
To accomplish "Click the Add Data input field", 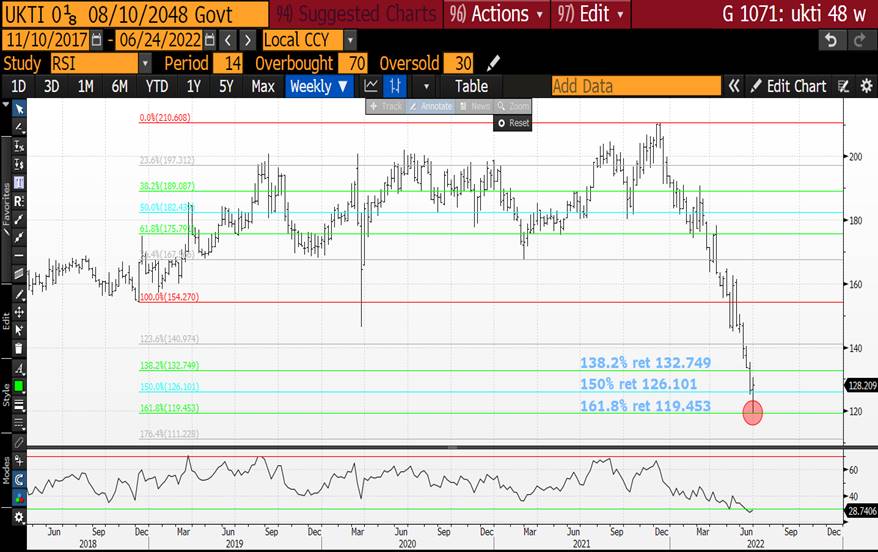I will pos(636,86).
